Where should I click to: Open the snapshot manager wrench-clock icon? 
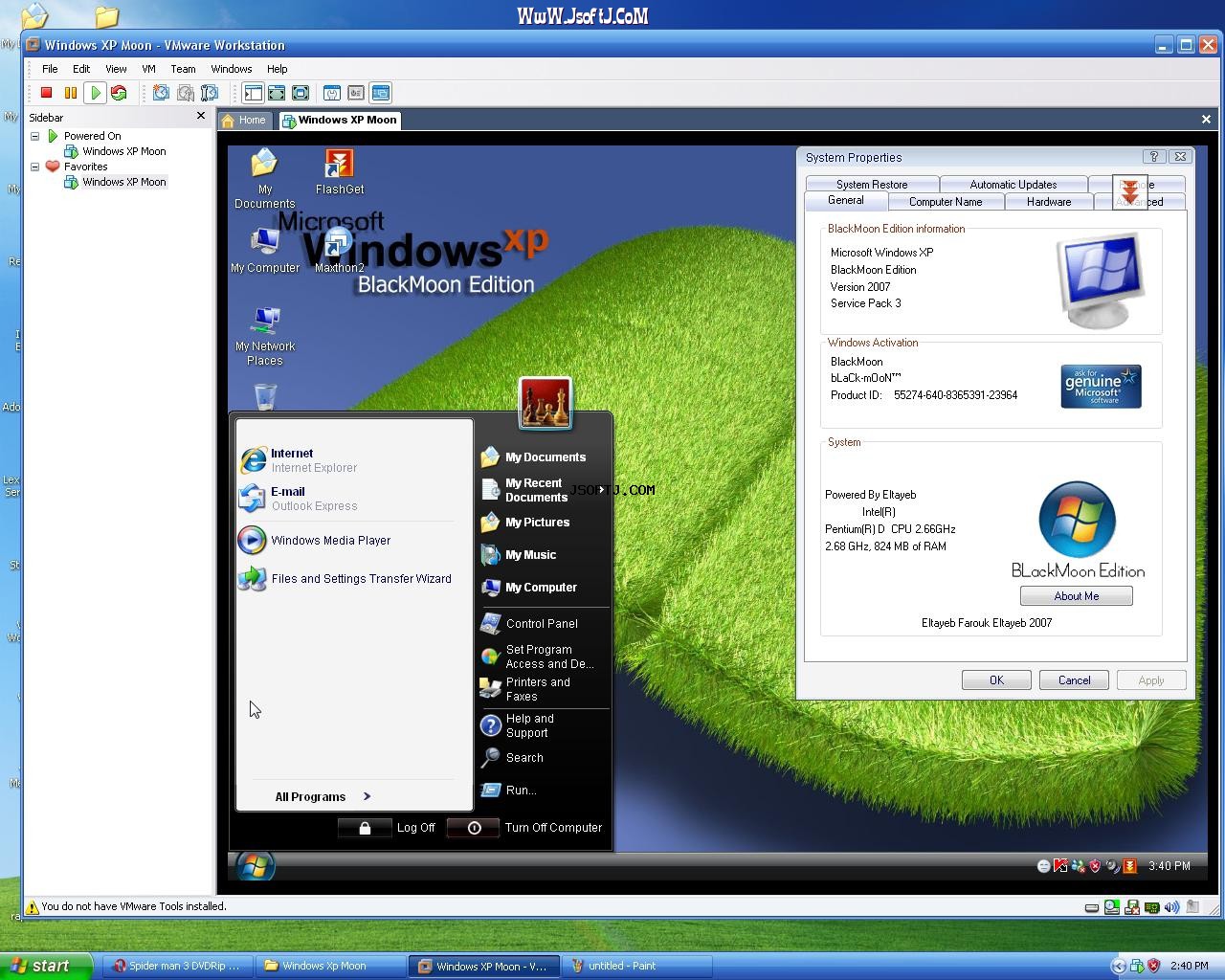click(210, 93)
